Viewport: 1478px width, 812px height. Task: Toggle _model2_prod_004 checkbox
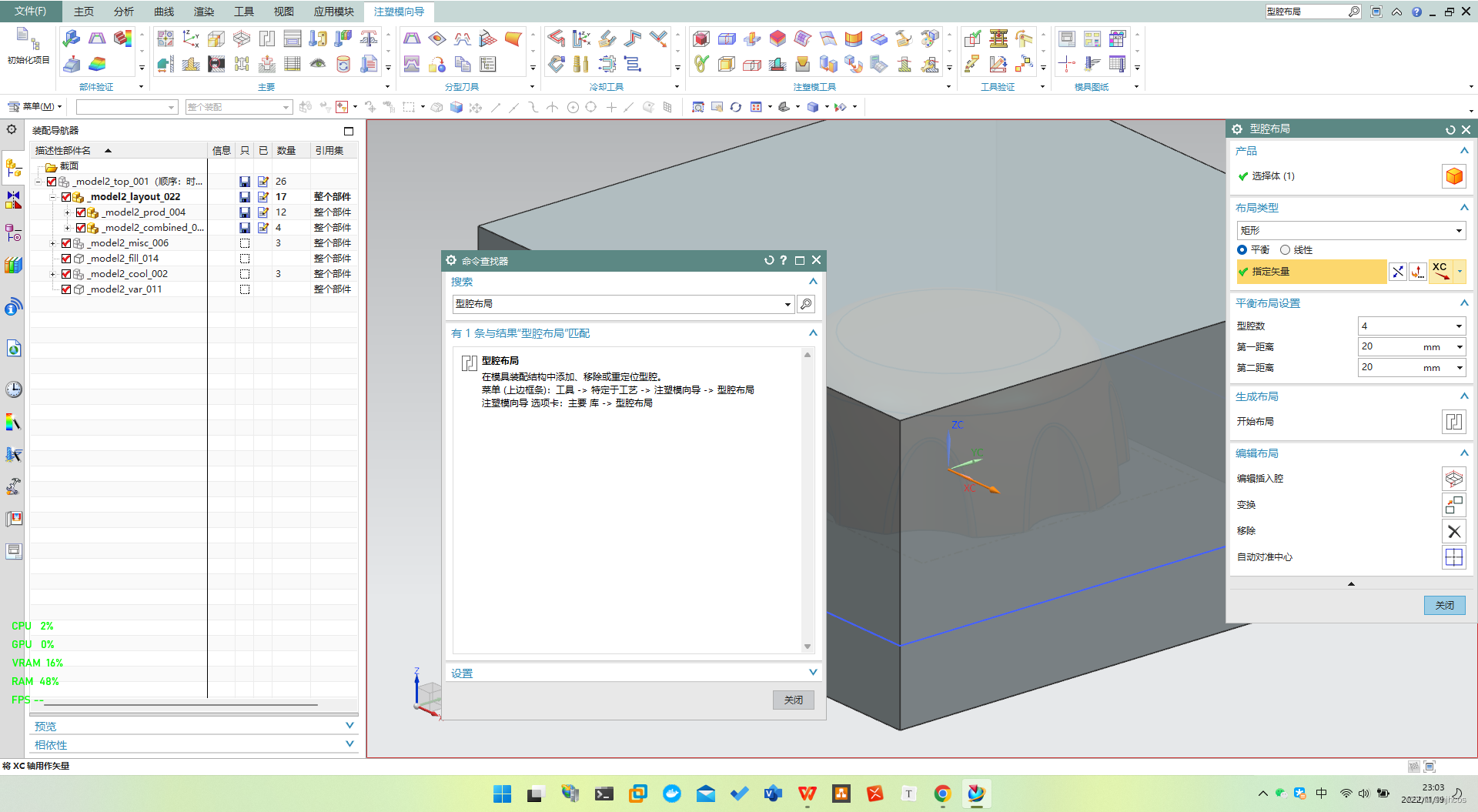[81, 212]
